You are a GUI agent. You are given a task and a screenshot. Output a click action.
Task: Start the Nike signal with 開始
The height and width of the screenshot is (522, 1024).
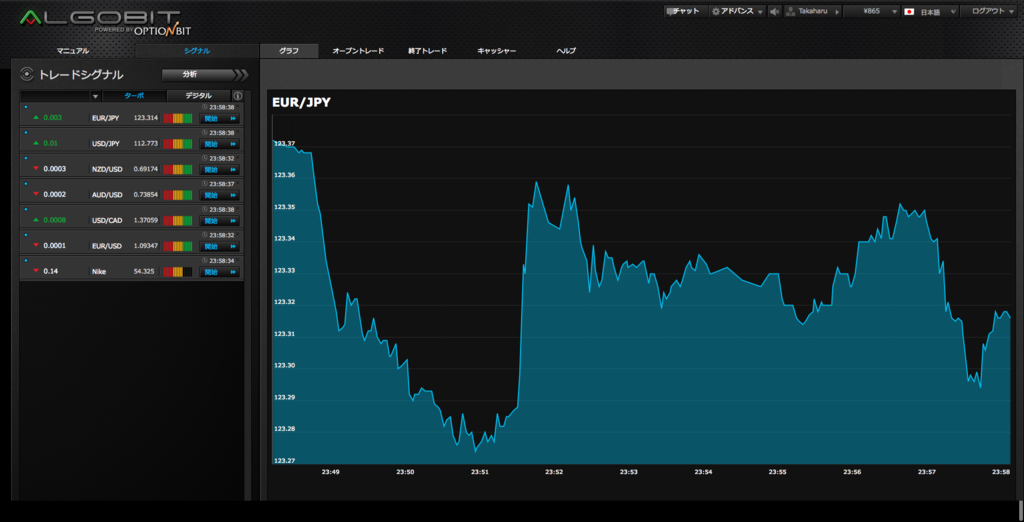[219, 272]
